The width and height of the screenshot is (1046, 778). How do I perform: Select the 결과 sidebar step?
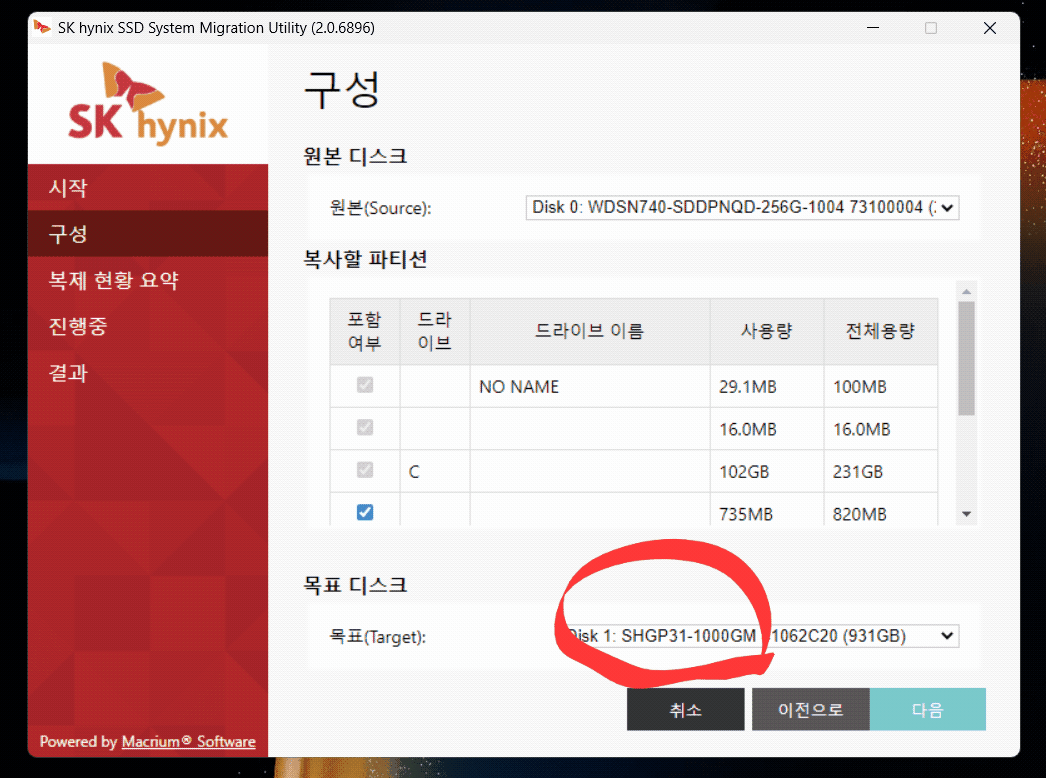pyautogui.click(x=148, y=372)
